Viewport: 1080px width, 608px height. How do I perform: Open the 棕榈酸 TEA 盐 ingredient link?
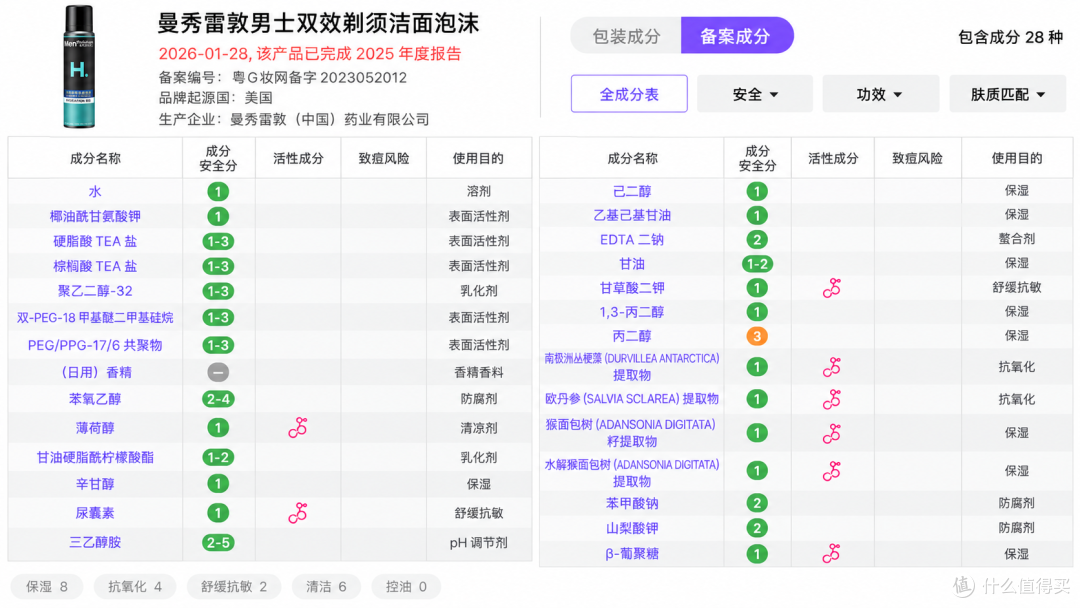(x=95, y=266)
